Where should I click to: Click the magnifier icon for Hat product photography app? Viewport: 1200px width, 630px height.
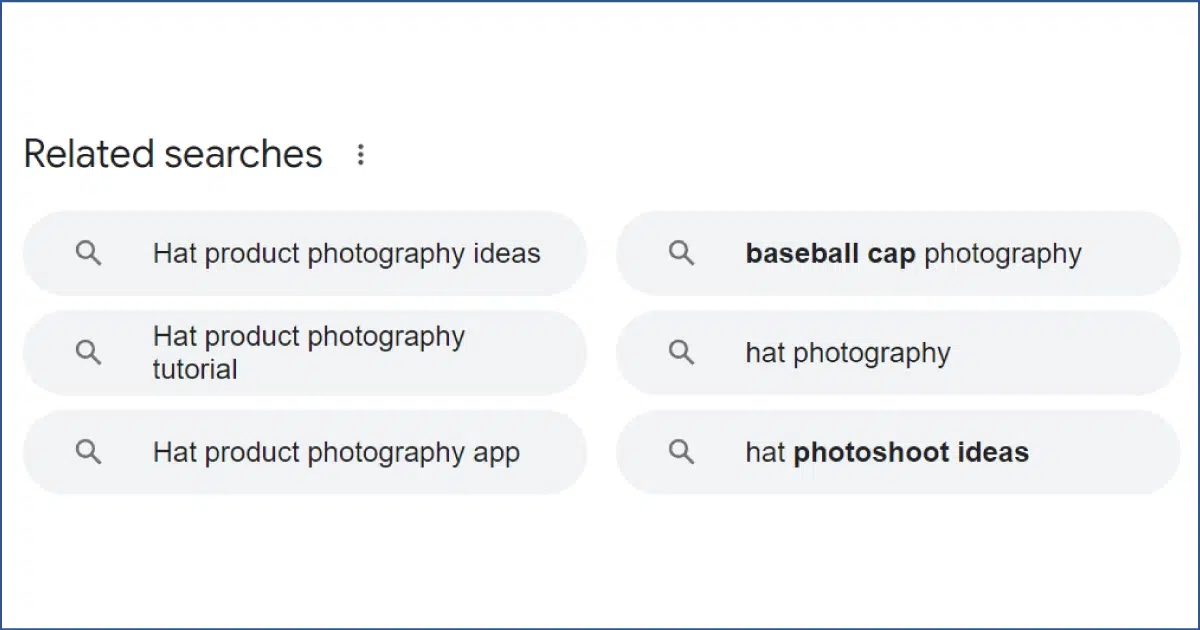[89, 452]
